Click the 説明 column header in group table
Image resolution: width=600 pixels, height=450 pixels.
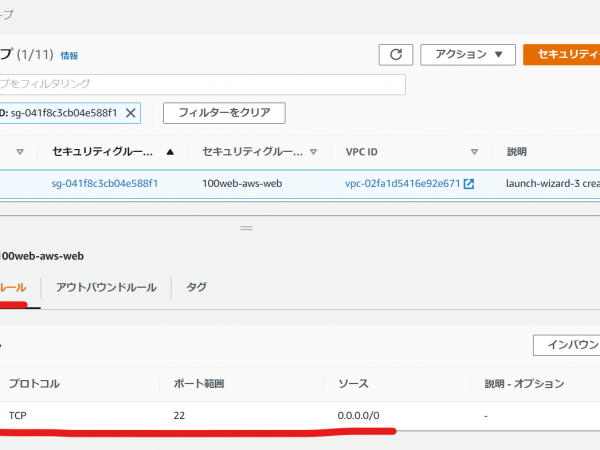[x=517, y=152]
